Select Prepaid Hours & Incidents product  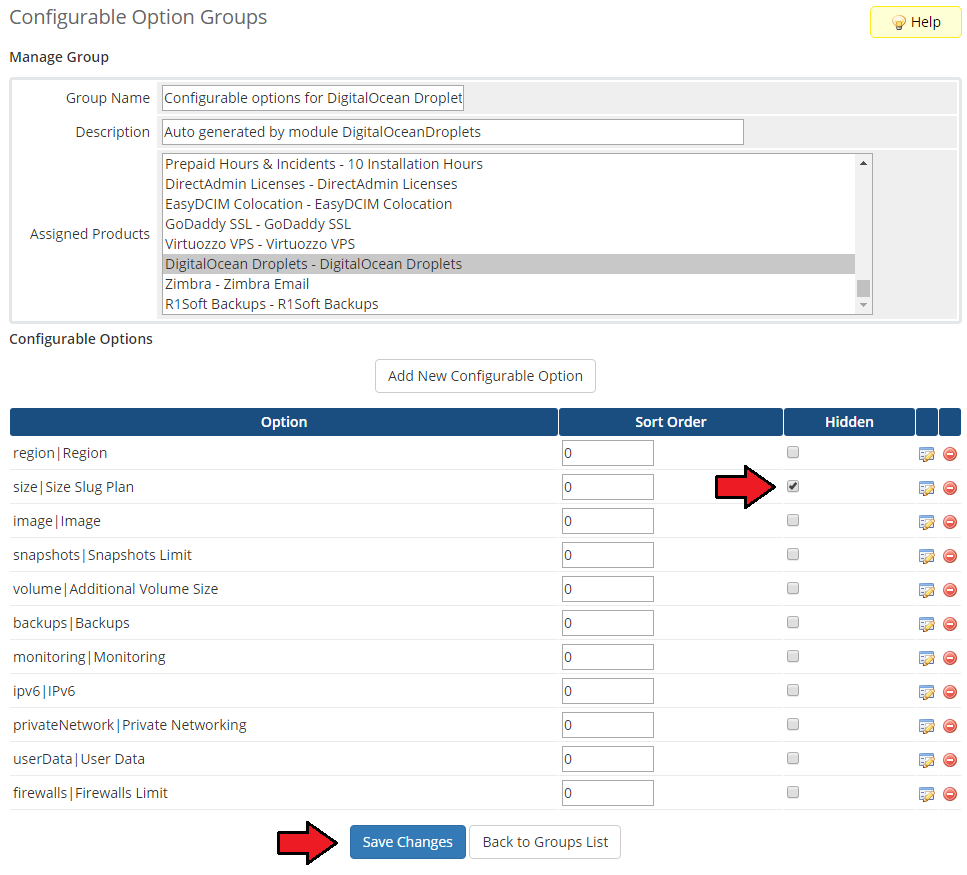[509, 164]
